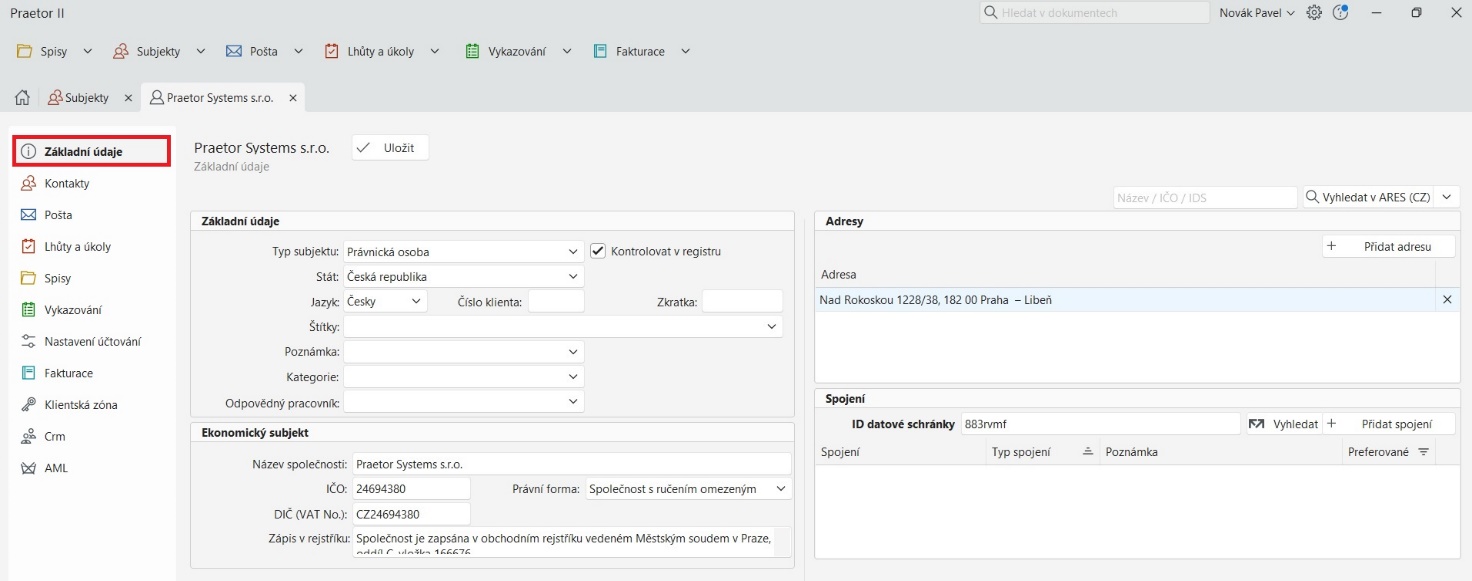Viewport: 1472px width, 581px height.
Task: Click the help question mark icon
Action: (1341, 13)
